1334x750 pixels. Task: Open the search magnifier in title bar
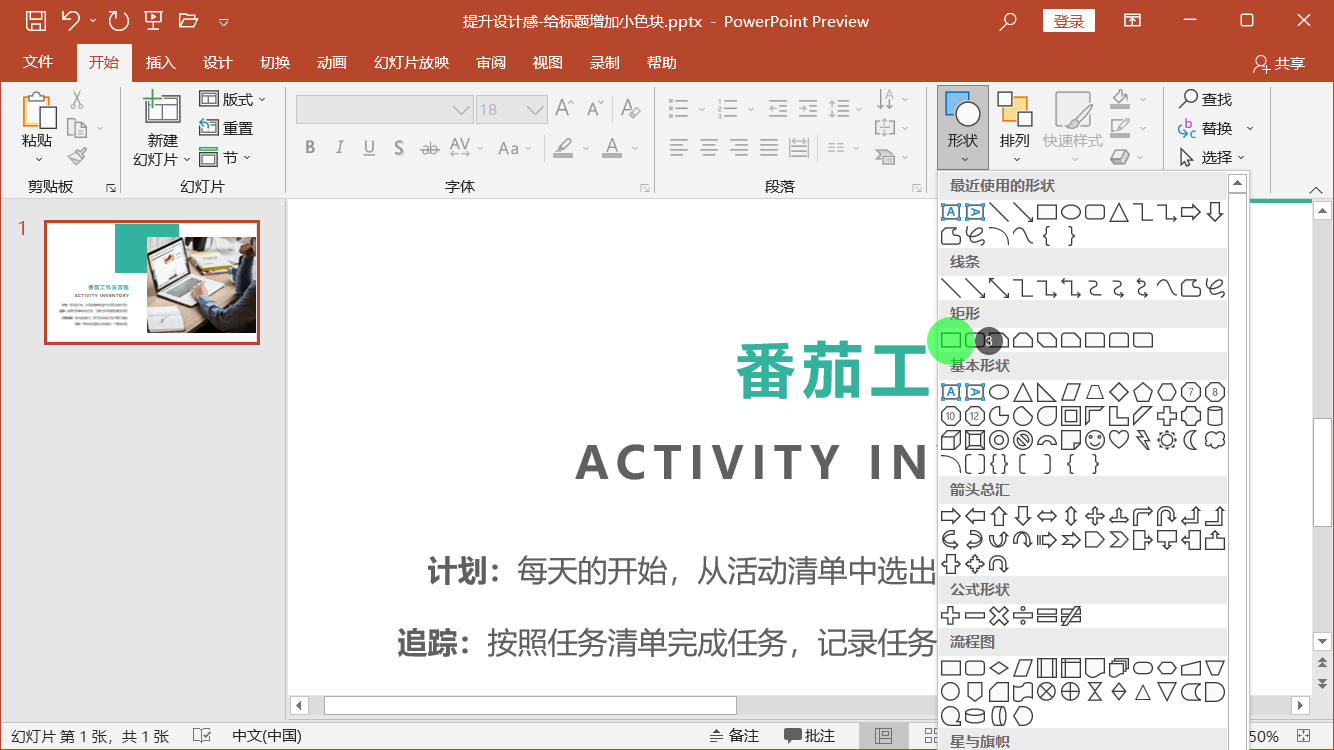[x=1009, y=21]
